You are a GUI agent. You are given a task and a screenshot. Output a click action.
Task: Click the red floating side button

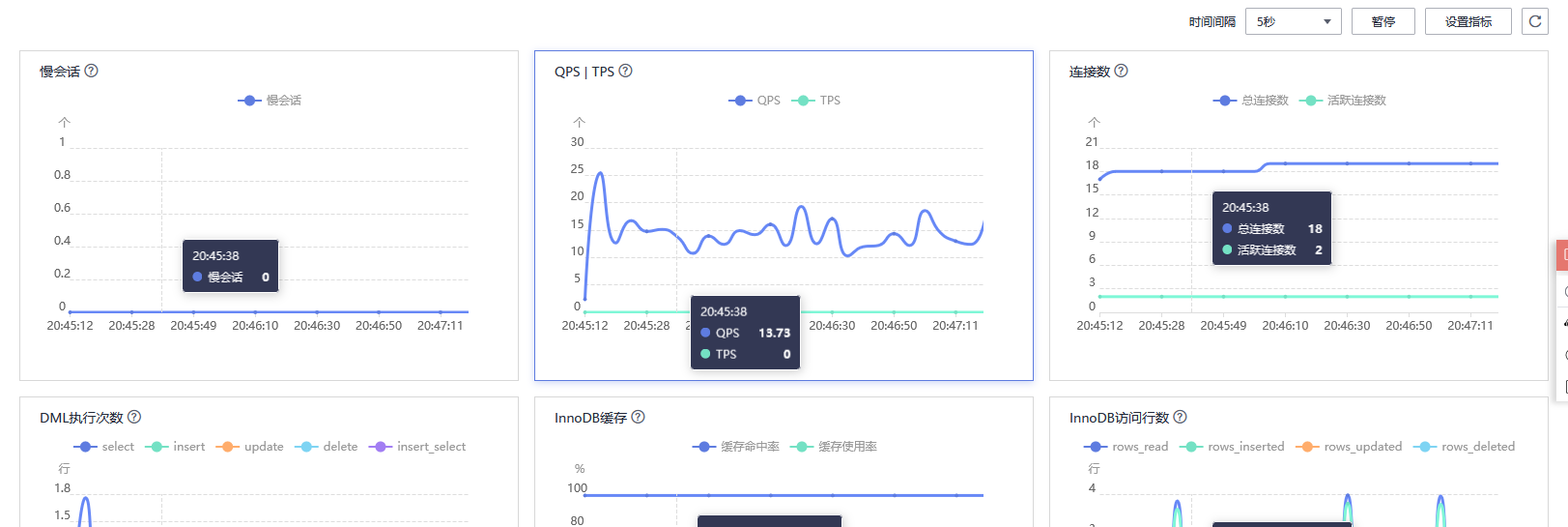click(x=1562, y=255)
